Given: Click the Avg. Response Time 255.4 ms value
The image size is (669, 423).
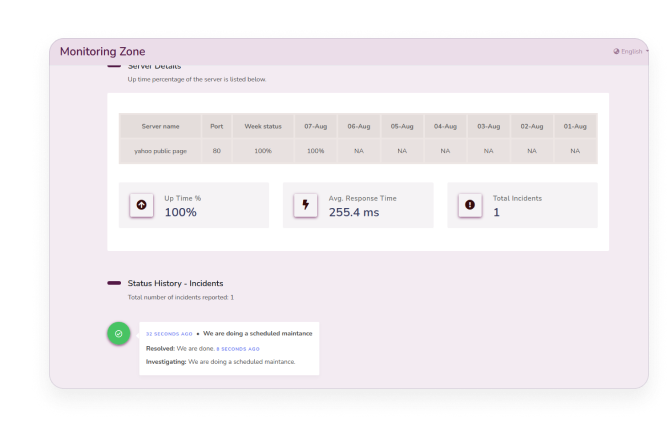Looking at the screenshot, I should coord(354,212).
